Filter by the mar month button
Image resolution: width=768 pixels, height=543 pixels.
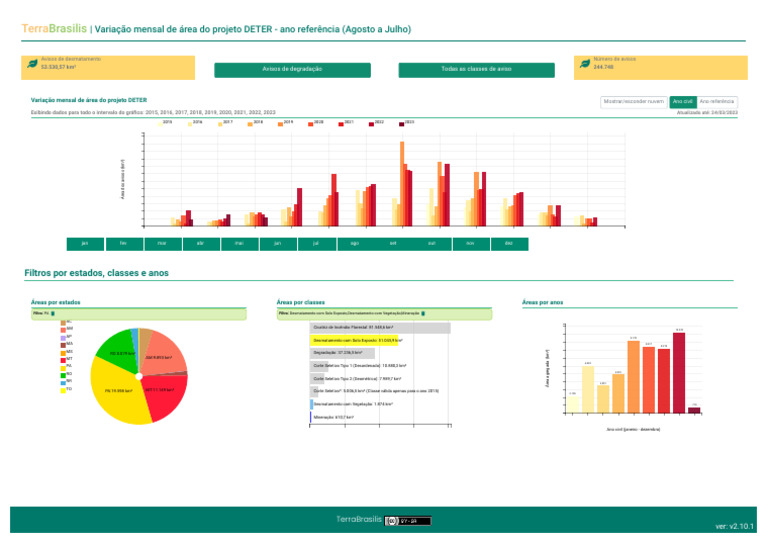pyautogui.click(x=163, y=244)
